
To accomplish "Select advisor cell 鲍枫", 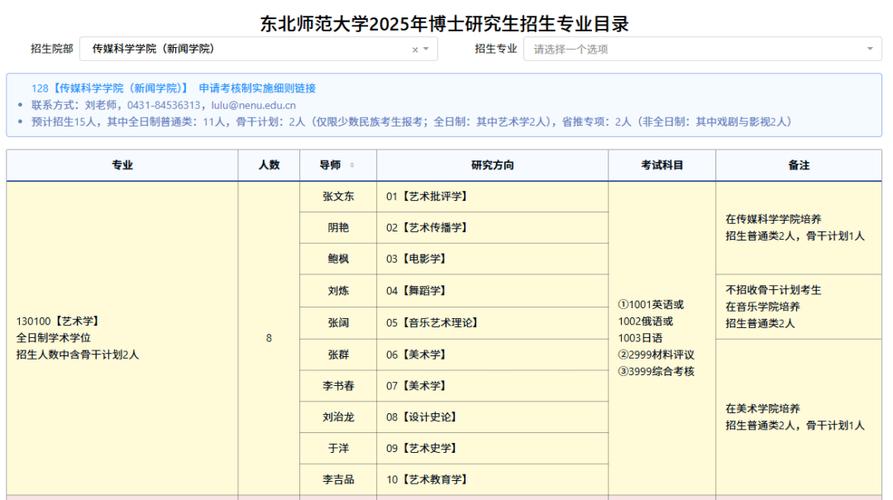I will click(338, 259).
